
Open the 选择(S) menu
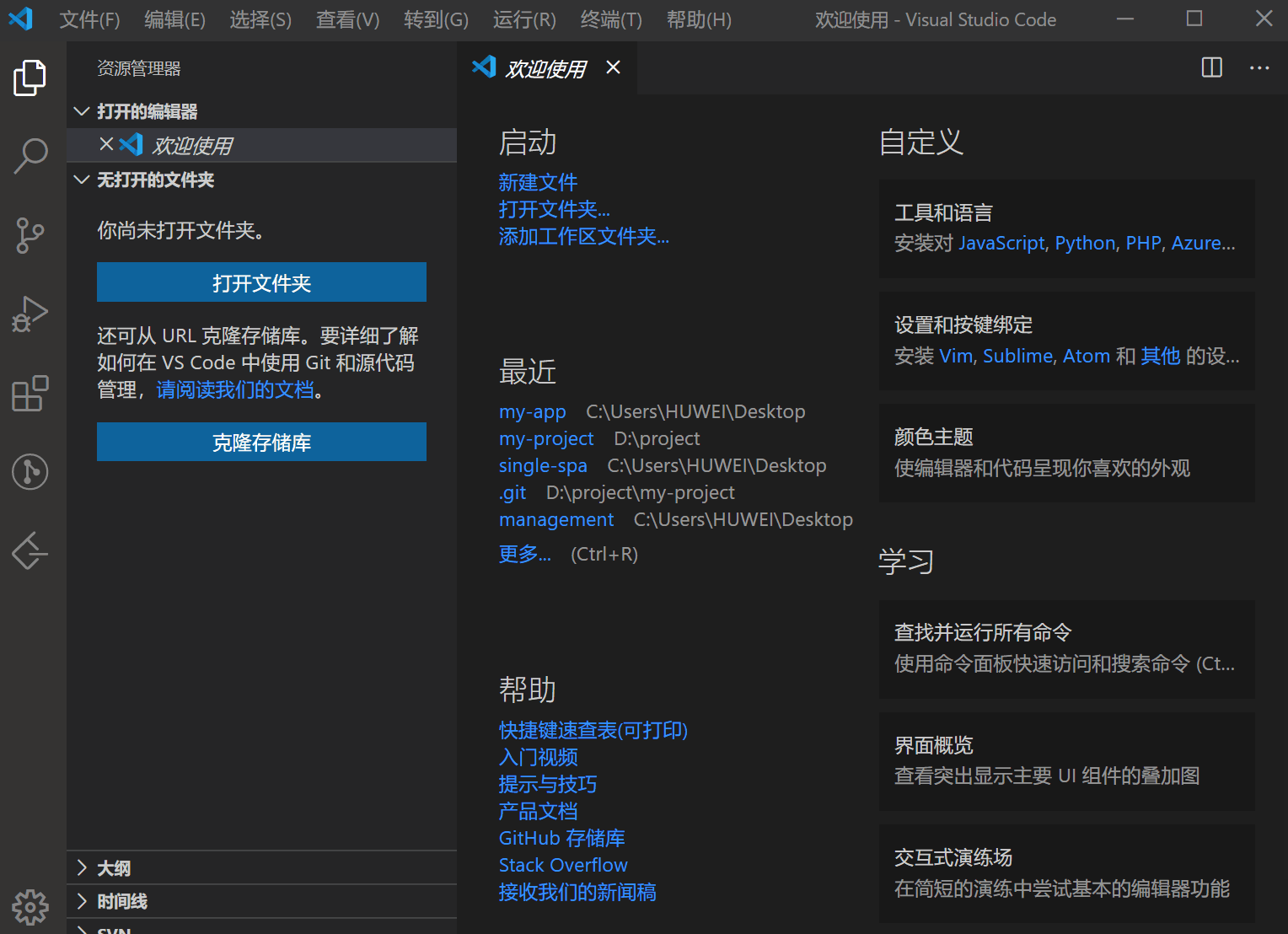(x=260, y=19)
